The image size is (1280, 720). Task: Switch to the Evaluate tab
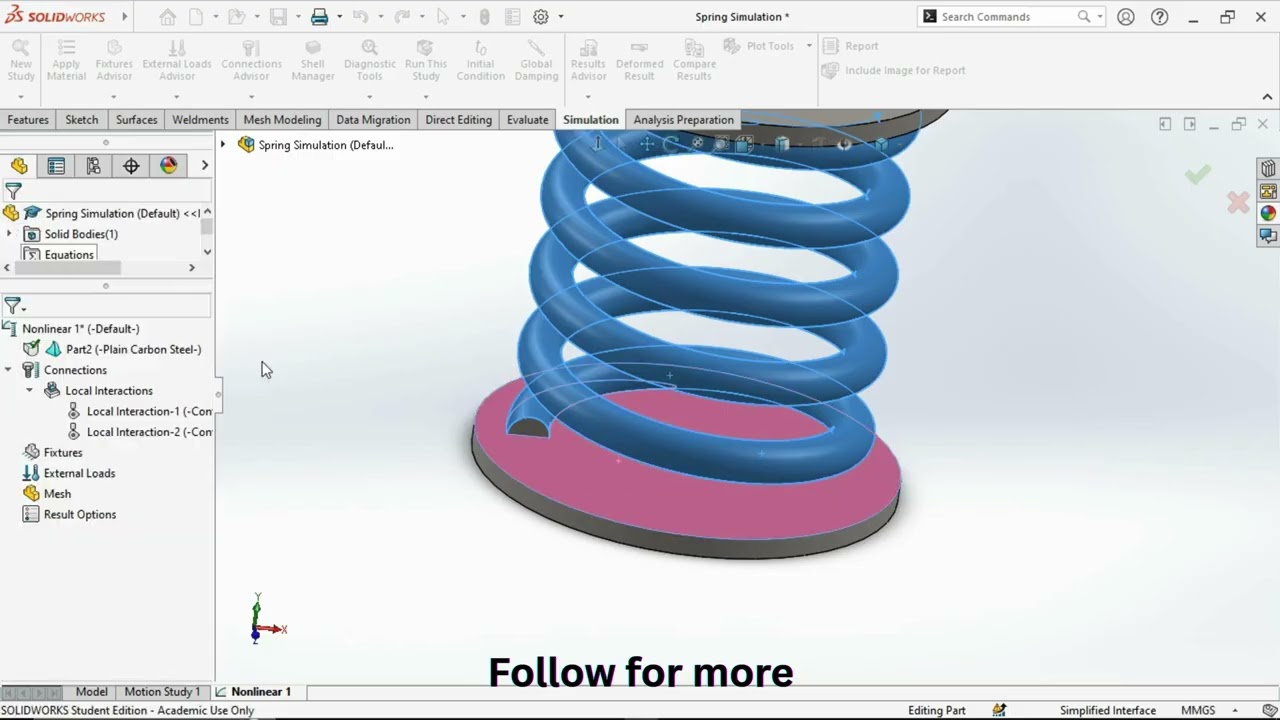pos(527,120)
